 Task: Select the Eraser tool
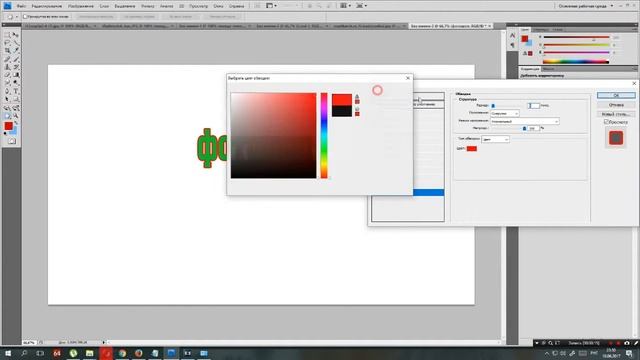coord(7,75)
